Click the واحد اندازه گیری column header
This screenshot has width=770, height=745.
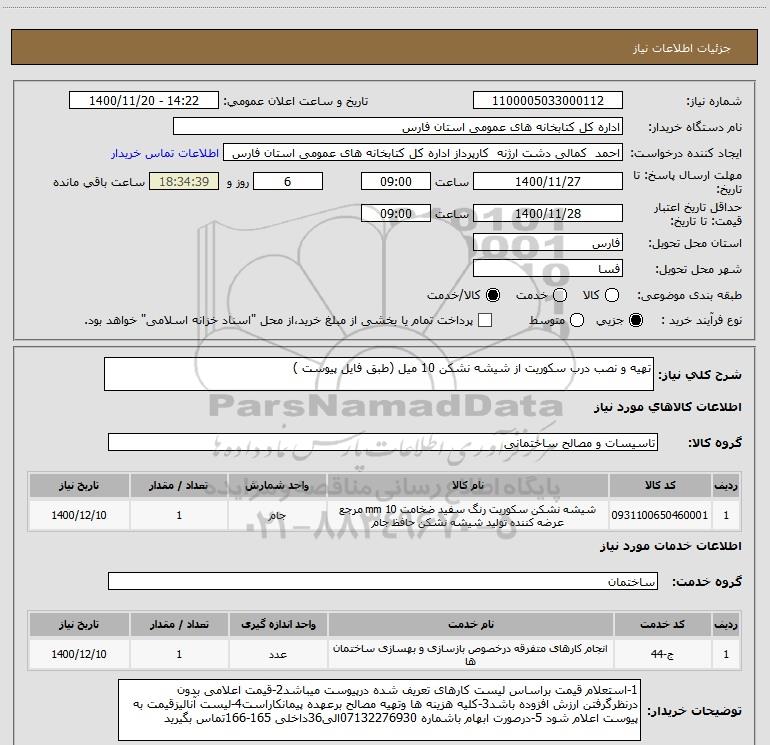tap(278, 624)
